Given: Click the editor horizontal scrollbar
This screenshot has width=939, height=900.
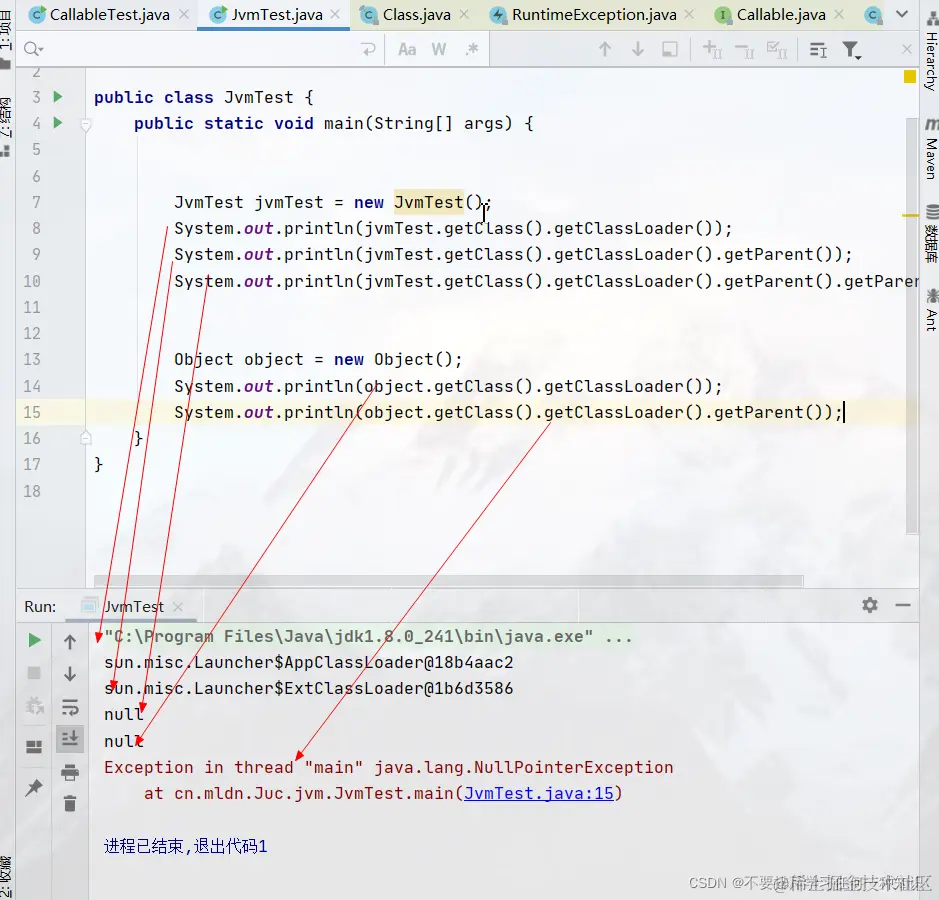Looking at the screenshot, I should [x=449, y=581].
